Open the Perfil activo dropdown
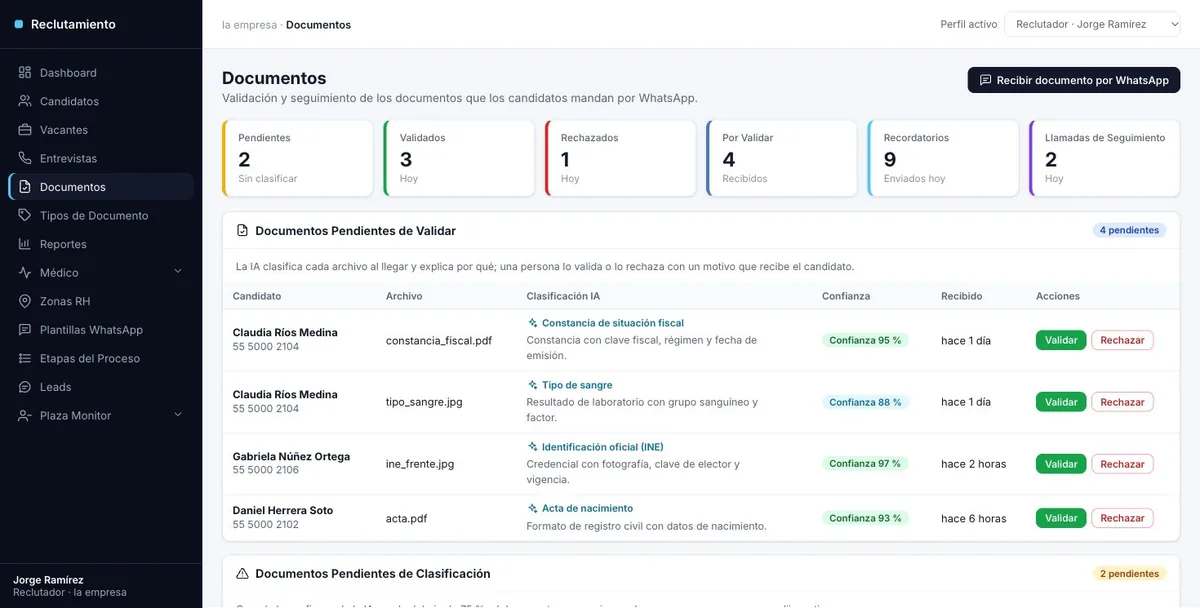1200x608 pixels. [x=1092, y=24]
